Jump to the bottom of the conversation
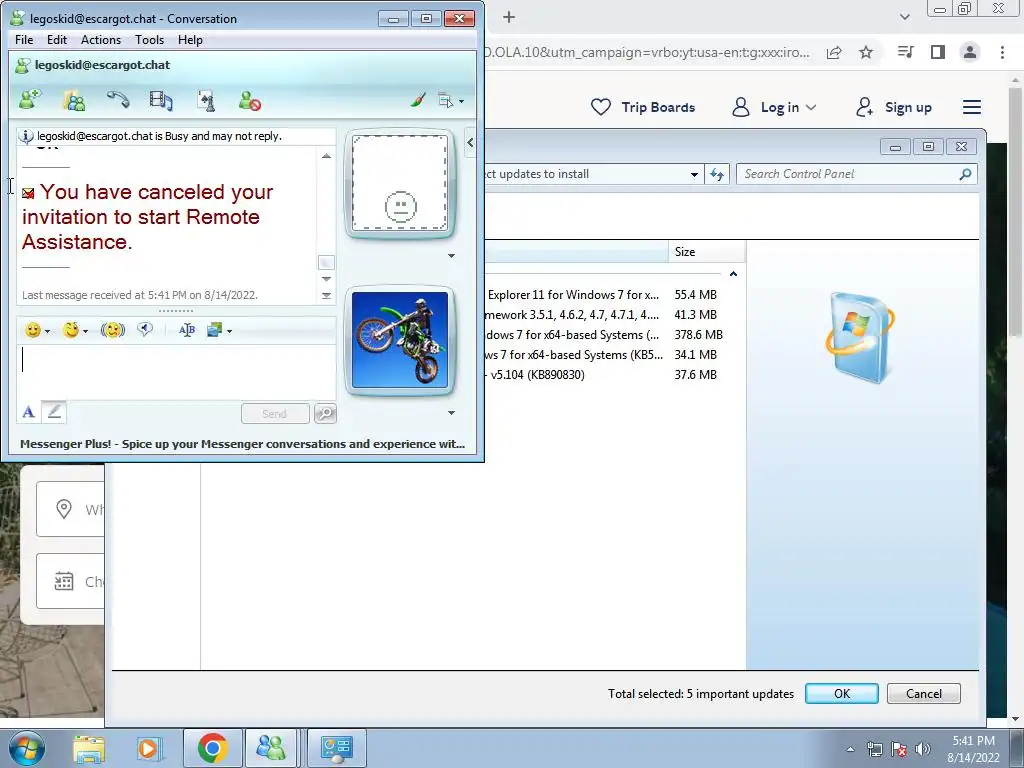 326,296
